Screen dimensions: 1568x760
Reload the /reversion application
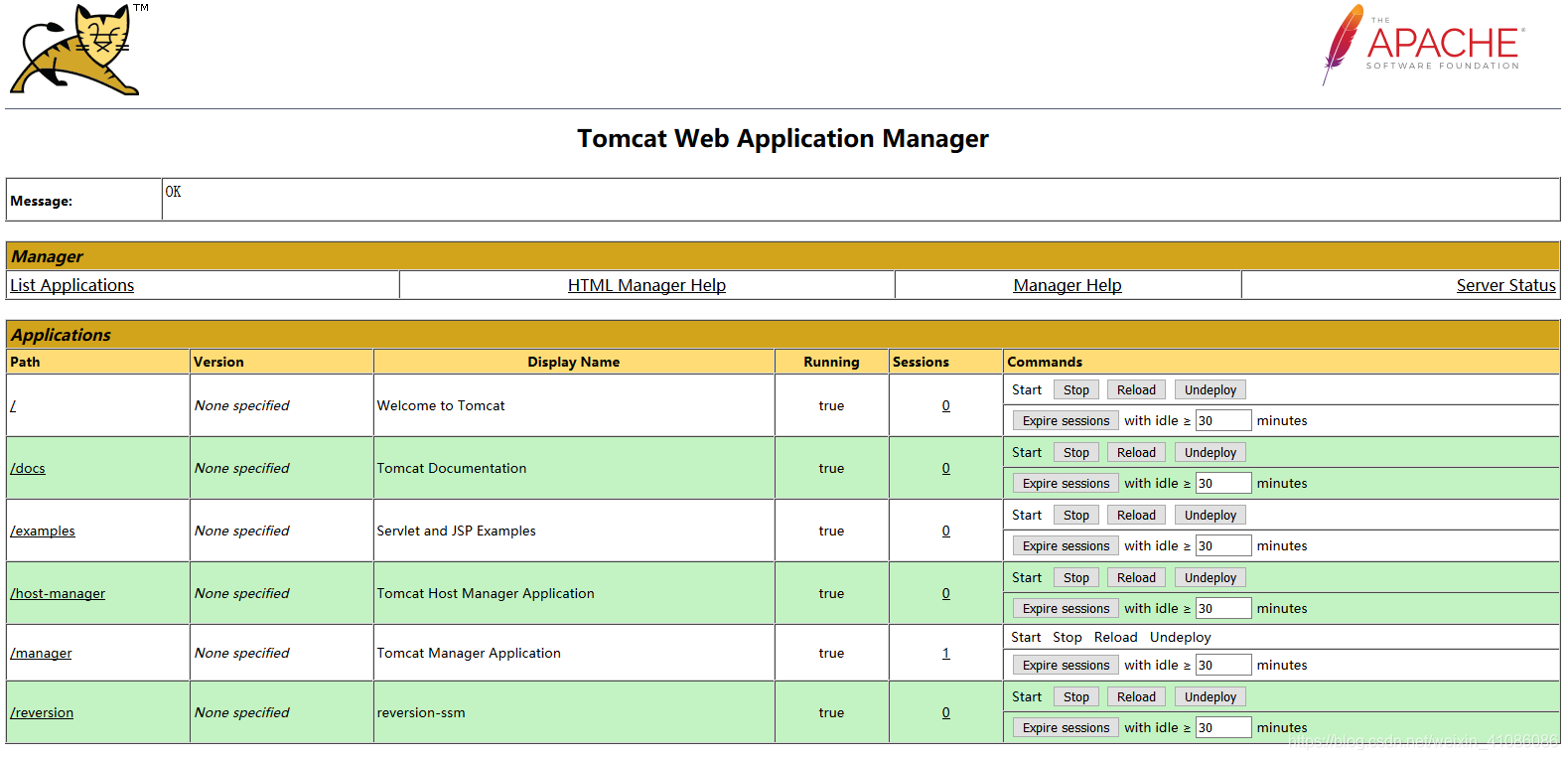coord(1136,697)
